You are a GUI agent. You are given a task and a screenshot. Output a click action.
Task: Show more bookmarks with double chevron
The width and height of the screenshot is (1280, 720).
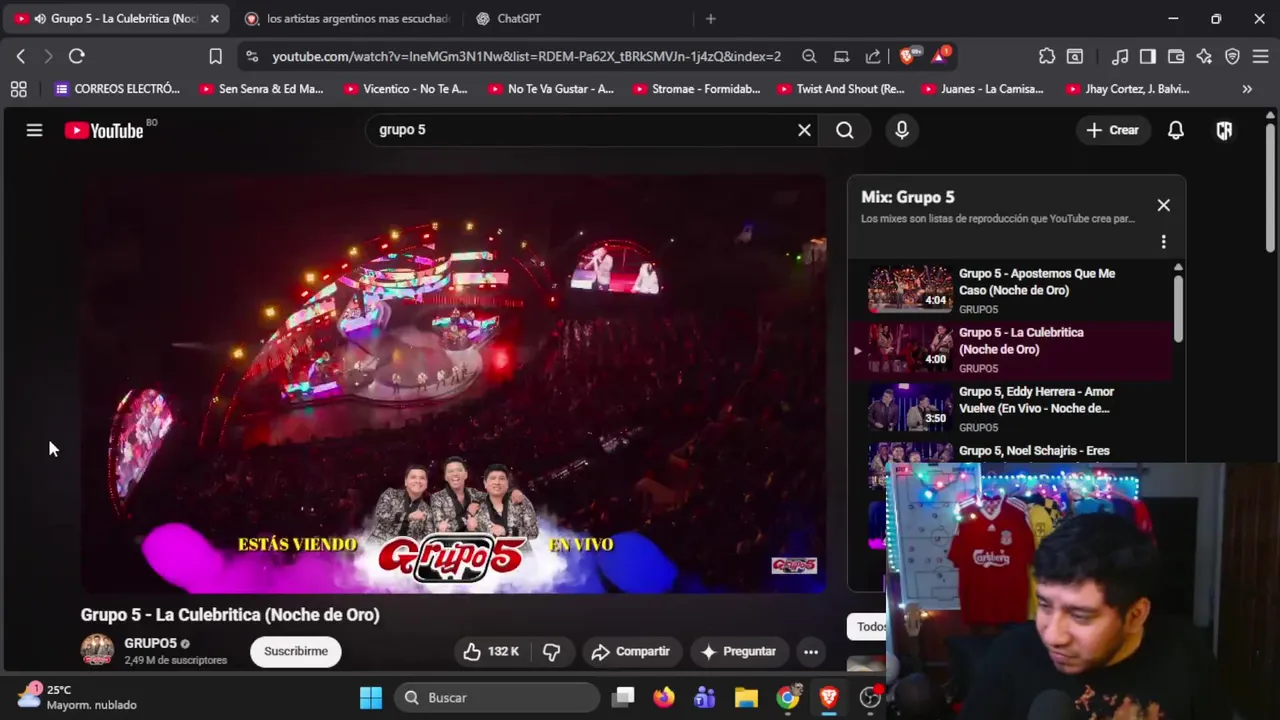click(x=1247, y=89)
